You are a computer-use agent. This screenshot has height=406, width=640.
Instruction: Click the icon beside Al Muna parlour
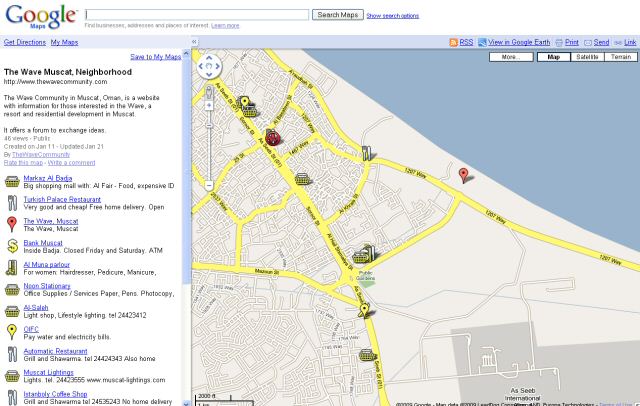[12, 268]
